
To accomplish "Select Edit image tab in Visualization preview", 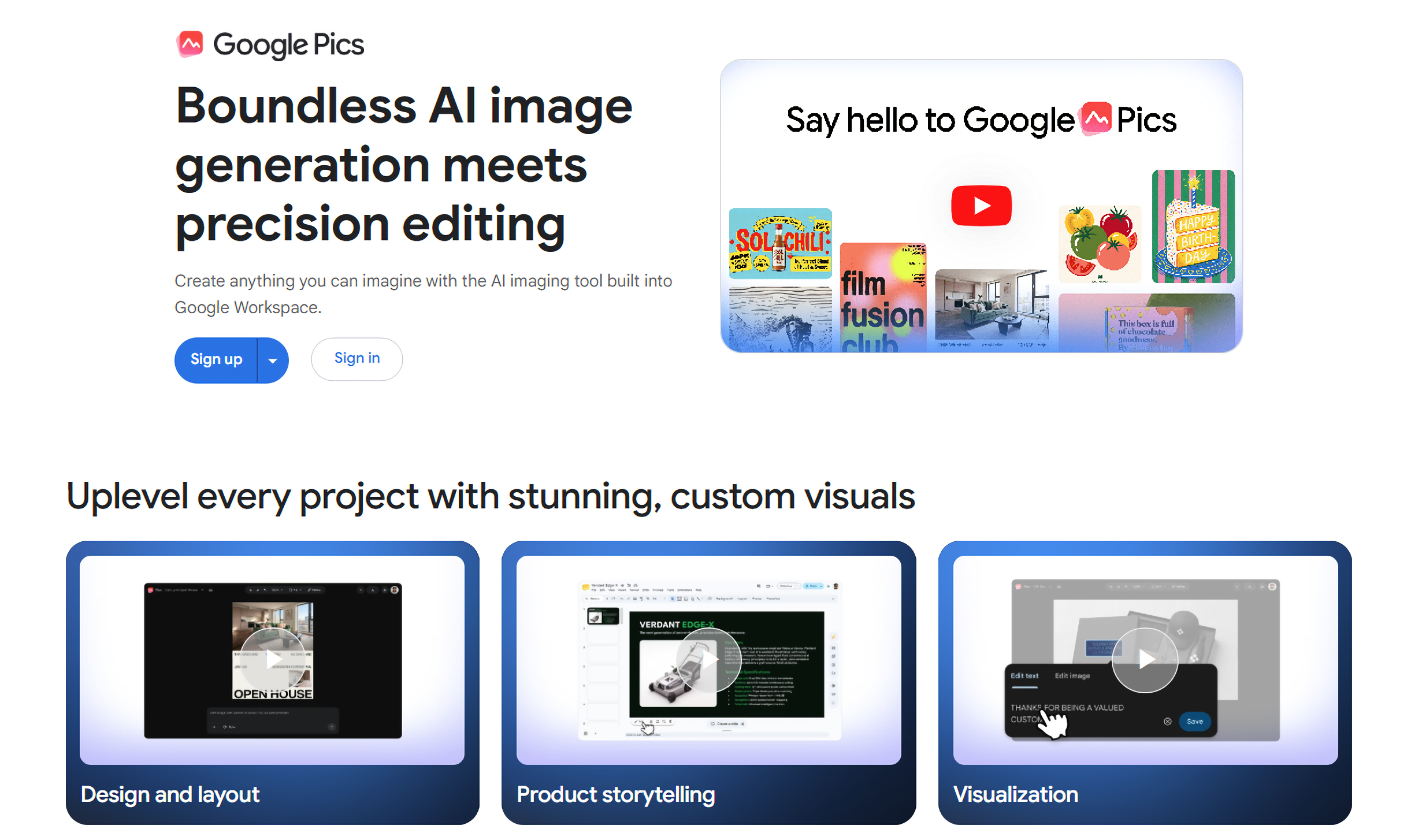I will pyautogui.click(x=1072, y=675).
